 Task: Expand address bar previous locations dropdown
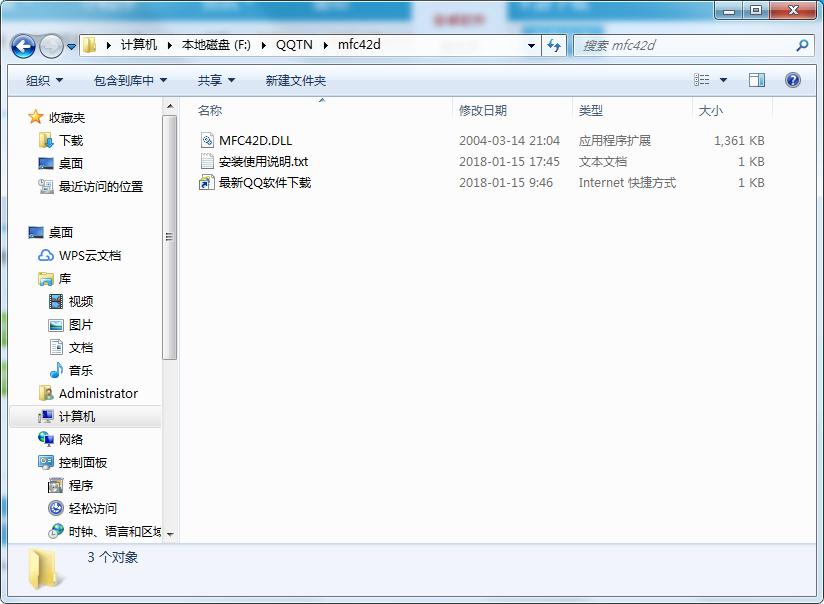pyautogui.click(x=532, y=46)
